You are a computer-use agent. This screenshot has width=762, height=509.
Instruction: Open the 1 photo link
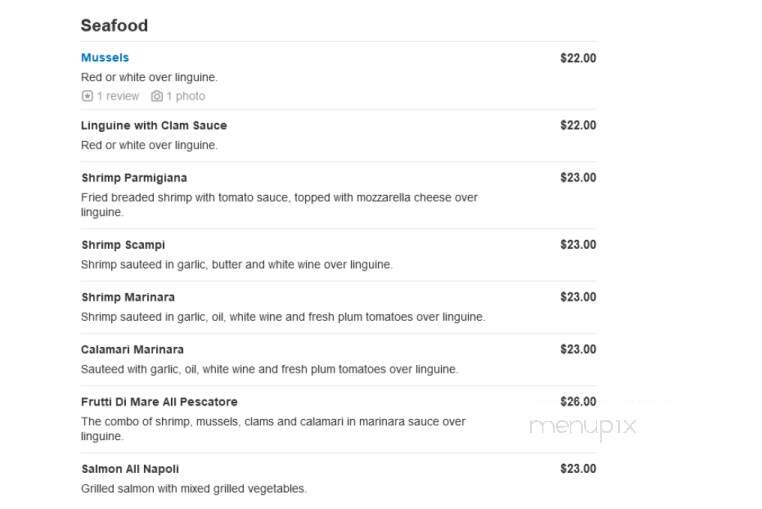click(186, 96)
